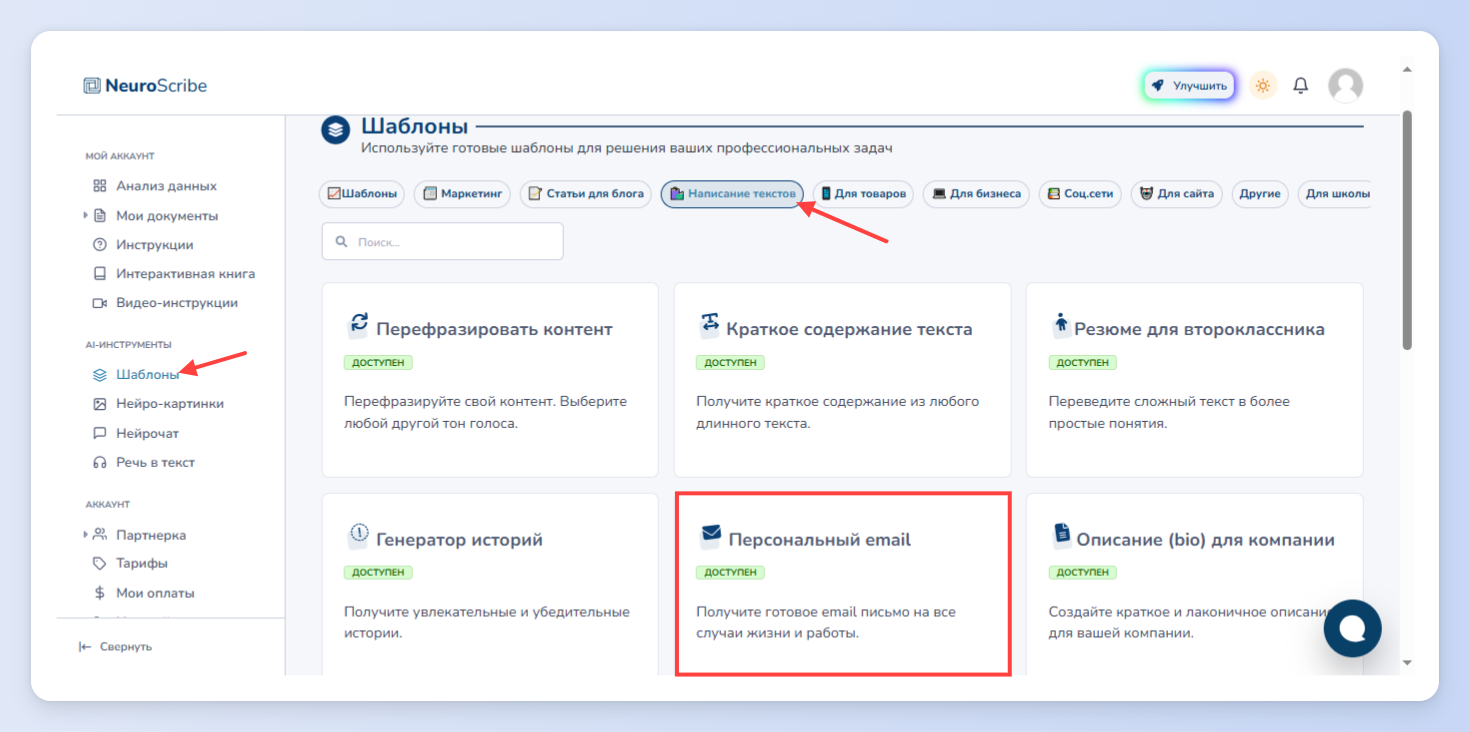1470x732 pixels.
Task: Click the Речь в текст headphones icon
Action: click(99, 463)
